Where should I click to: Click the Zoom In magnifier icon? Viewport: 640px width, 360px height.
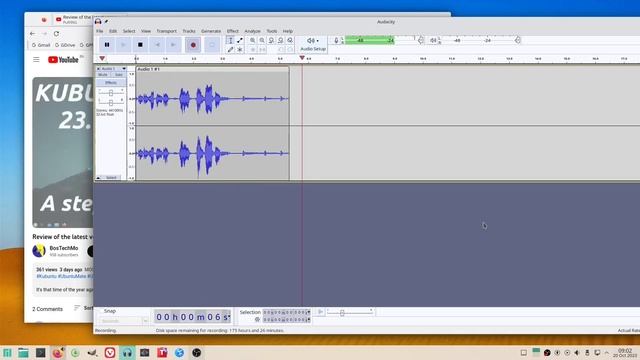pos(253,40)
